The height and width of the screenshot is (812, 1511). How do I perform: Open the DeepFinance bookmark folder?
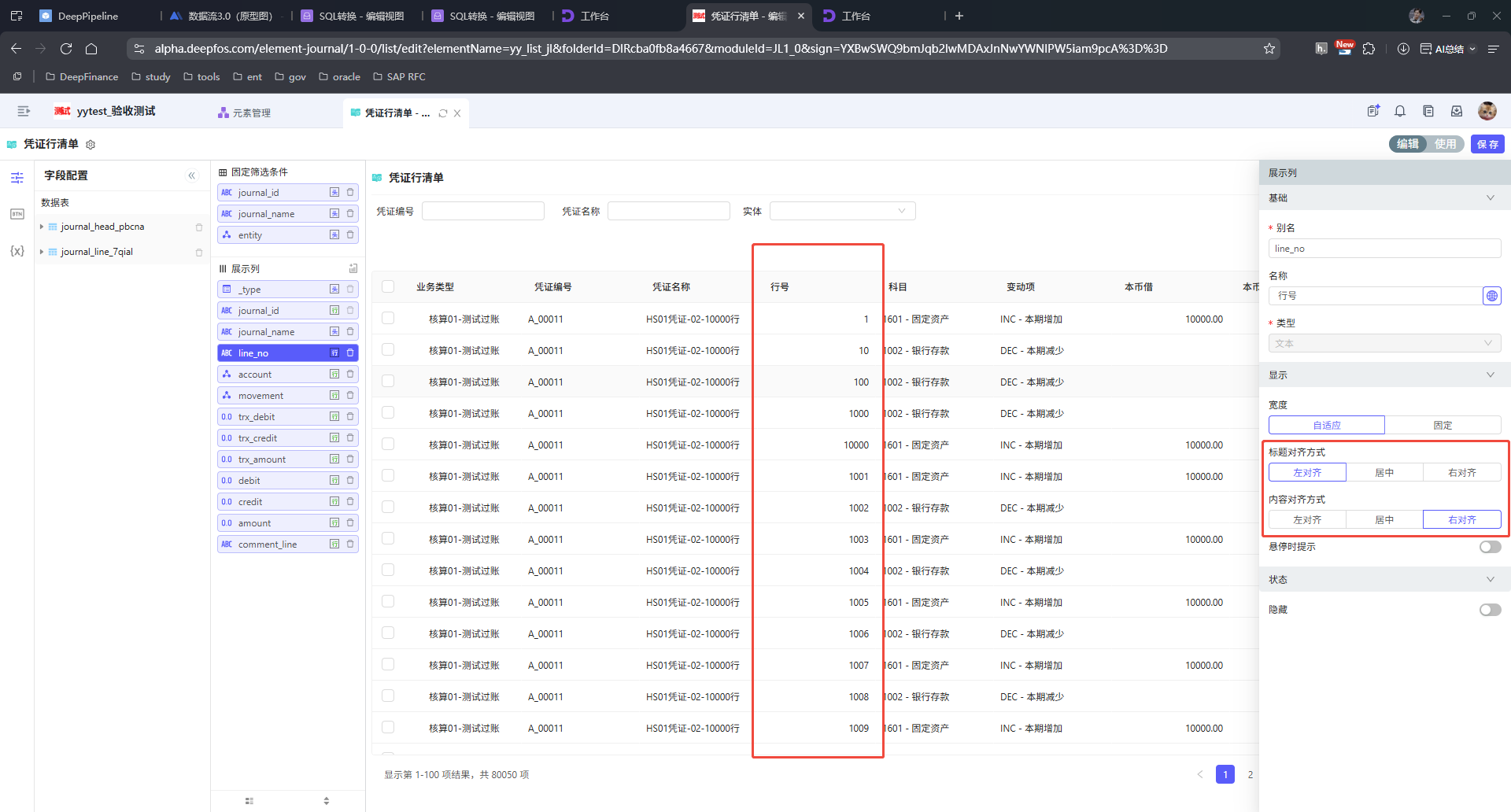tap(82, 77)
